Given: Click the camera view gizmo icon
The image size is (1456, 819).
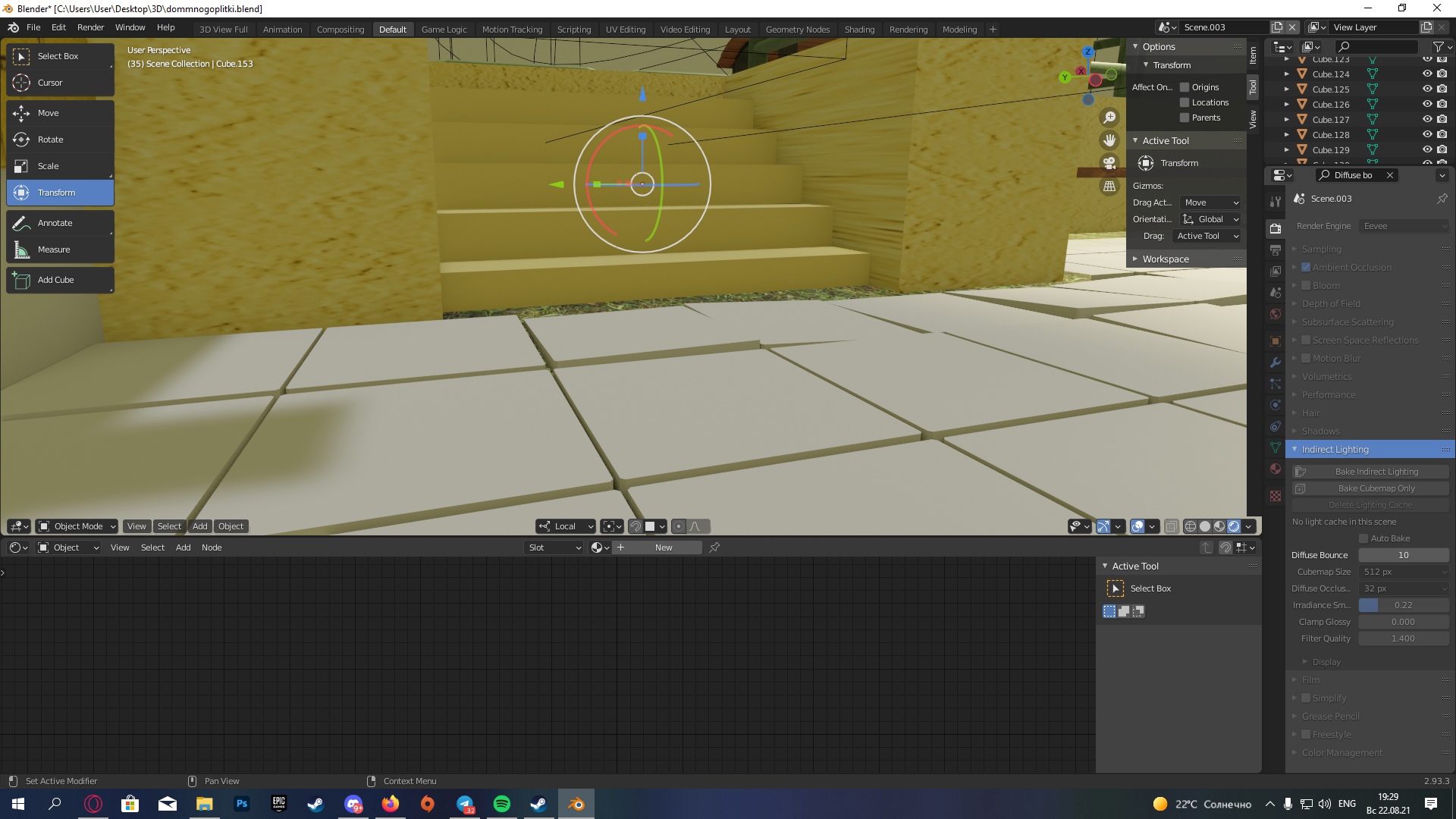Looking at the screenshot, I should click(x=1109, y=163).
